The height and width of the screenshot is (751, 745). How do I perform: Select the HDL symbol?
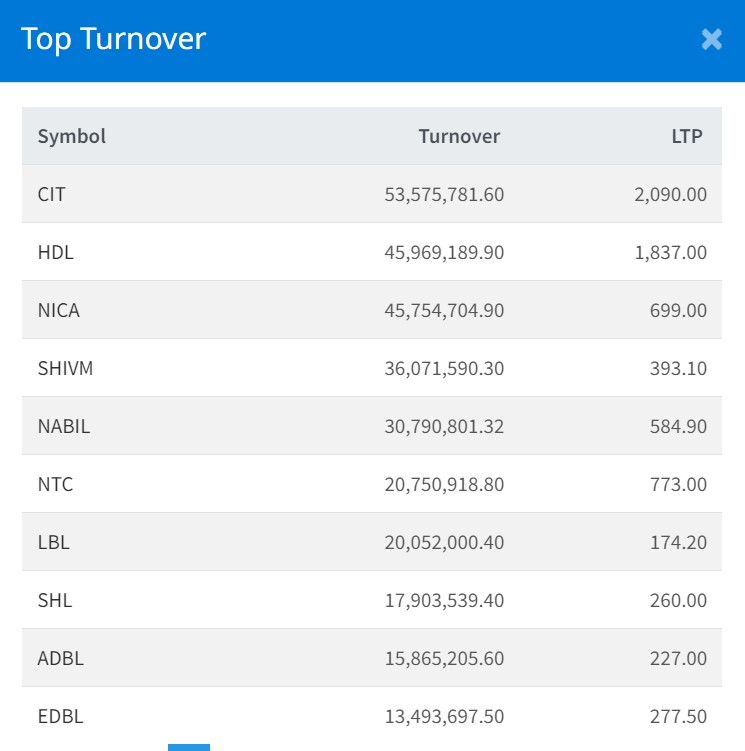[56, 252]
